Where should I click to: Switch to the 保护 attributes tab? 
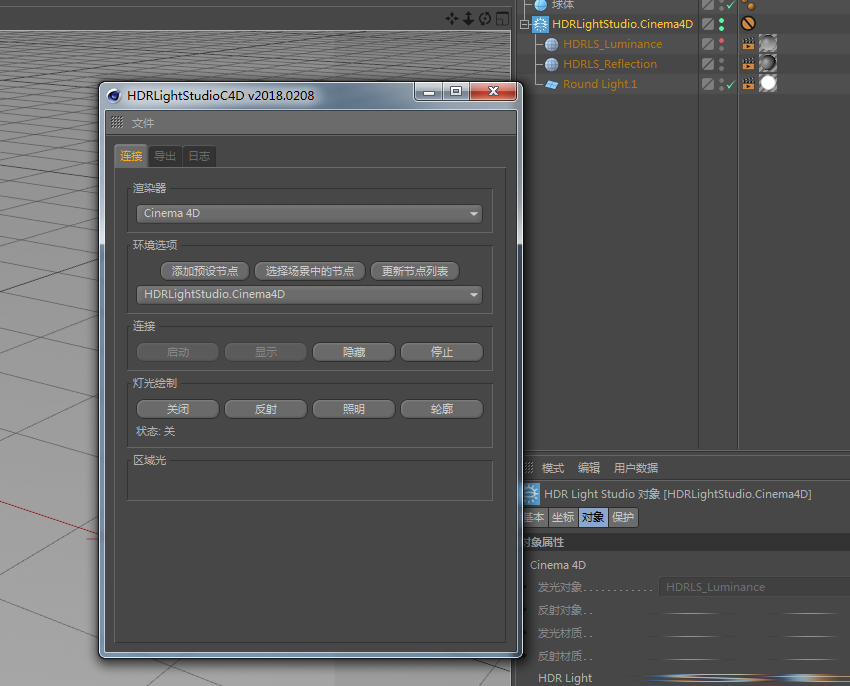pos(623,517)
